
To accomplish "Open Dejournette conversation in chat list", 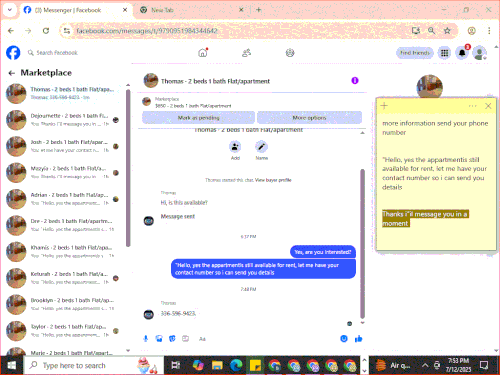I will (x=65, y=120).
